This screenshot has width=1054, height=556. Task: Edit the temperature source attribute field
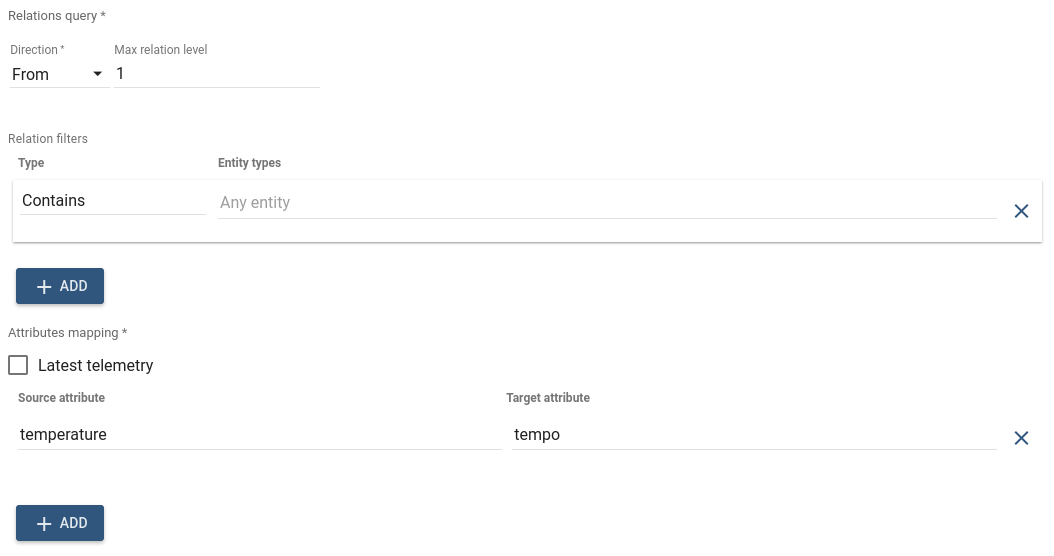pyautogui.click(x=259, y=434)
